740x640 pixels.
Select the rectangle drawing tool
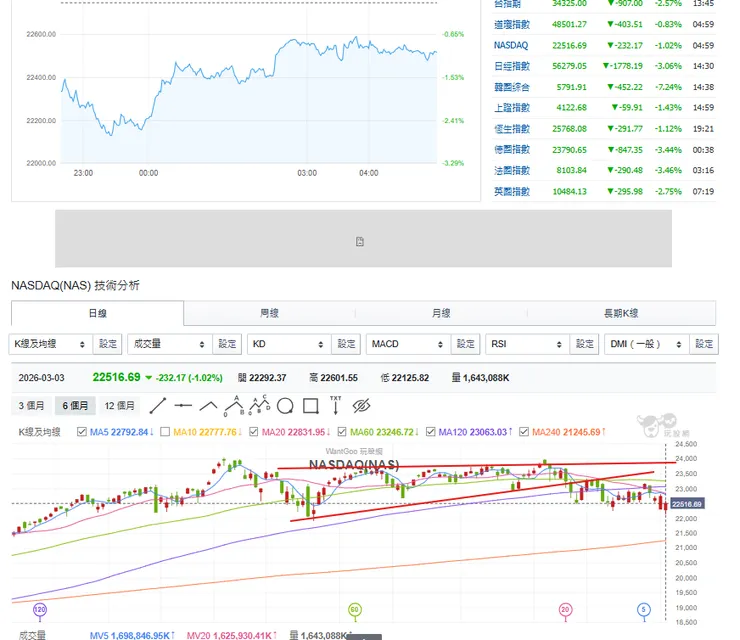(310, 406)
